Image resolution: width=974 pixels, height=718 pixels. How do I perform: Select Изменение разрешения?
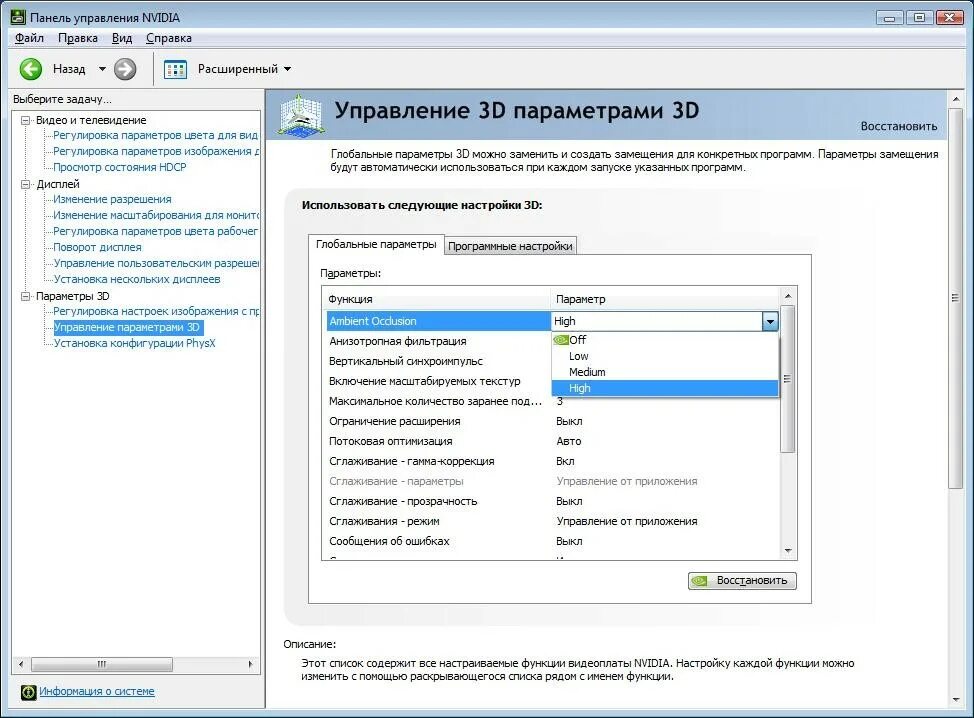[112, 199]
